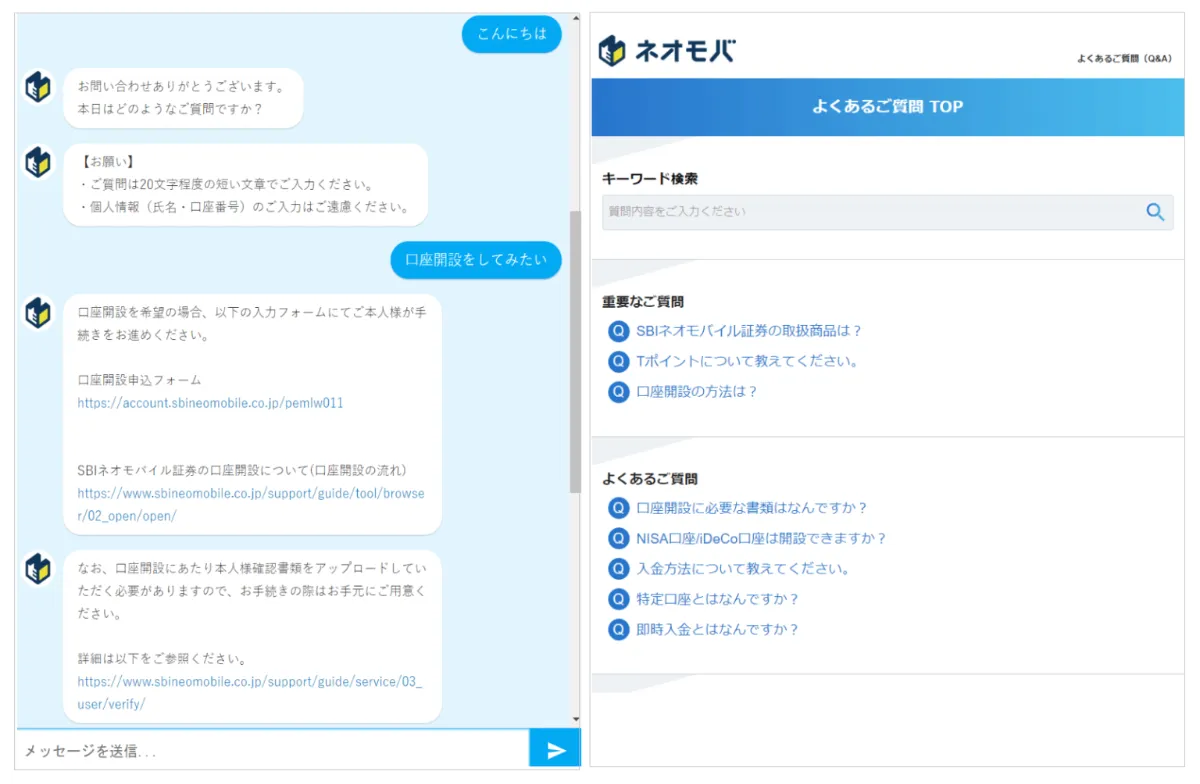Click the chatbot avatar icon beside the first reply
This screenshot has width=1200, height=784.
click(x=37, y=88)
